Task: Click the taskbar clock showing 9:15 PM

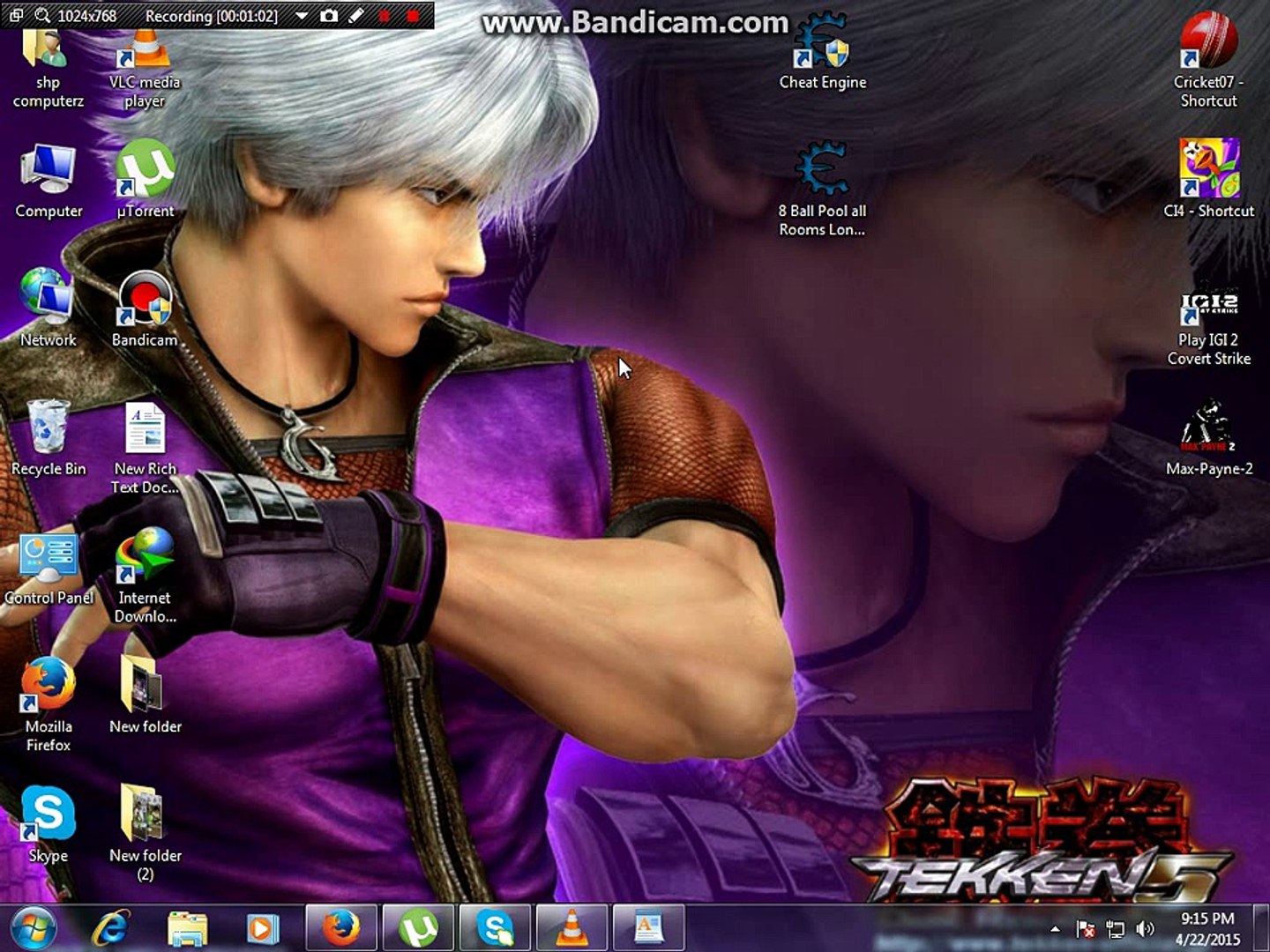Action: [1207, 929]
